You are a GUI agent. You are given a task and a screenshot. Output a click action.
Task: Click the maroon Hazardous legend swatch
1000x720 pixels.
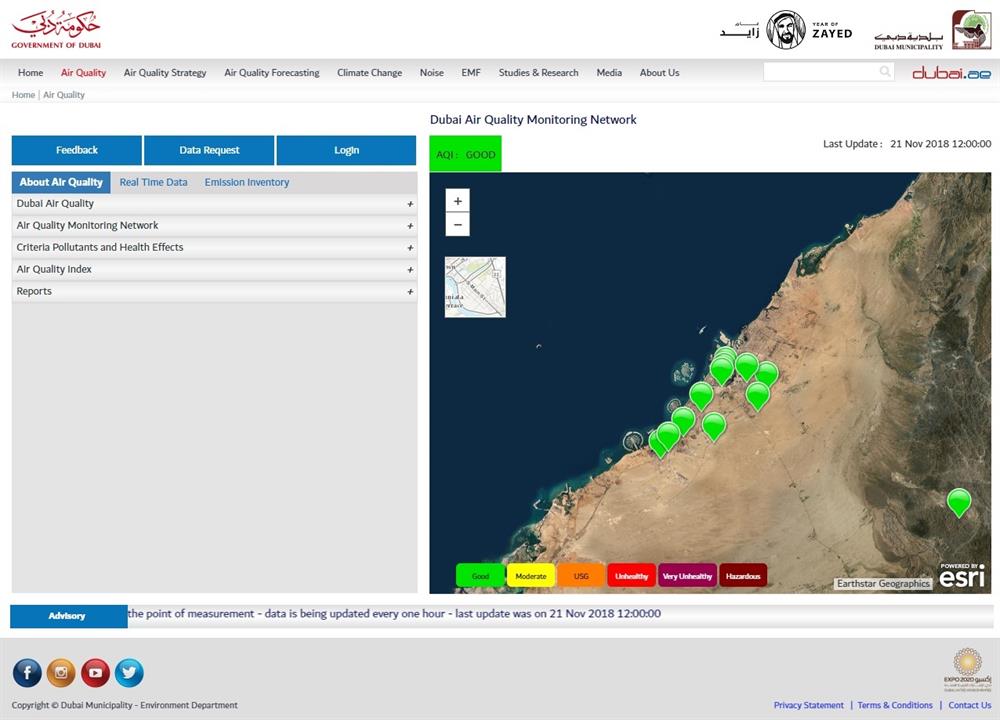[743, 576]
